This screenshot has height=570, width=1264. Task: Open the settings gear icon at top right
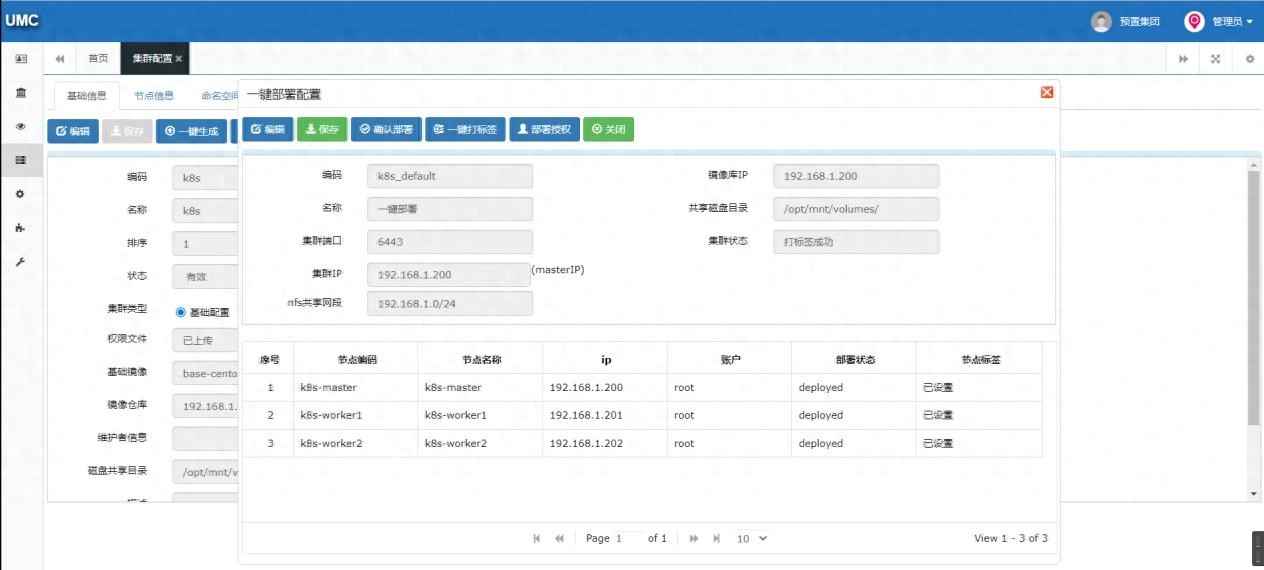[x=1249, y=59]
